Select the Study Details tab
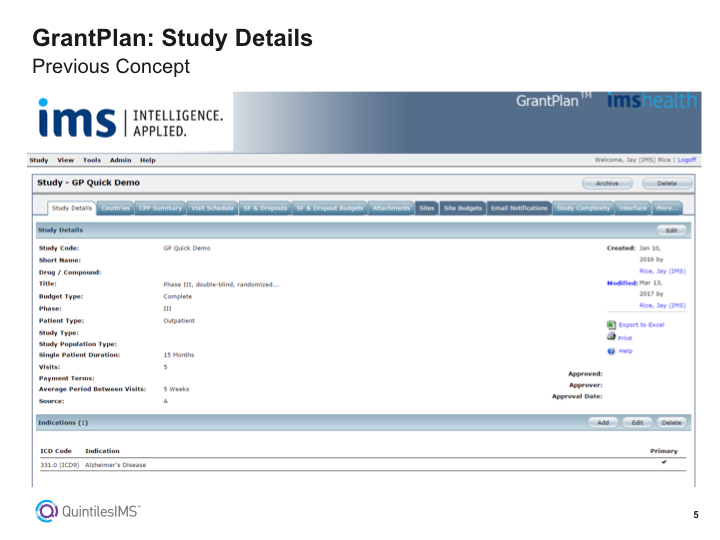720x540 pixels. (72, 208)
